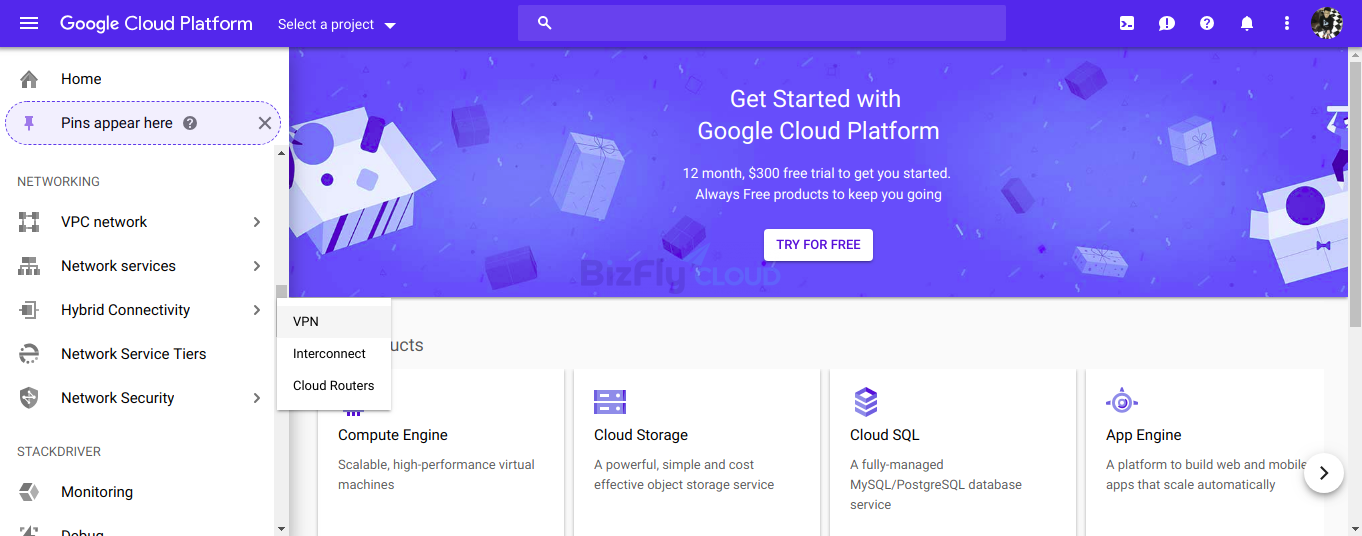Open the Compute Engine card
Viewport: 1362px width, 536px height.
(x=440, y=455)
